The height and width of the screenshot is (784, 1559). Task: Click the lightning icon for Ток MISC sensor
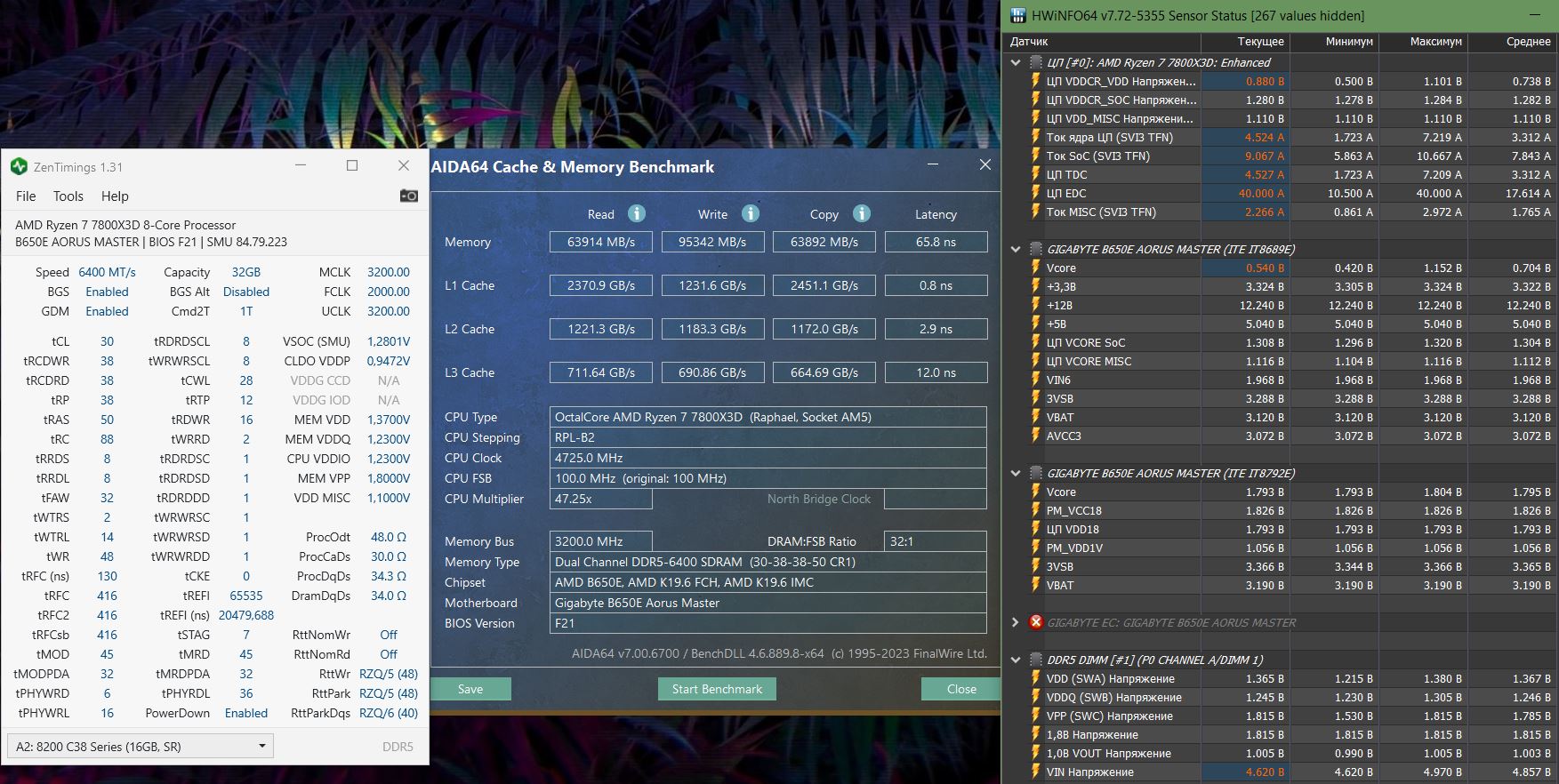click(1035, 212)
